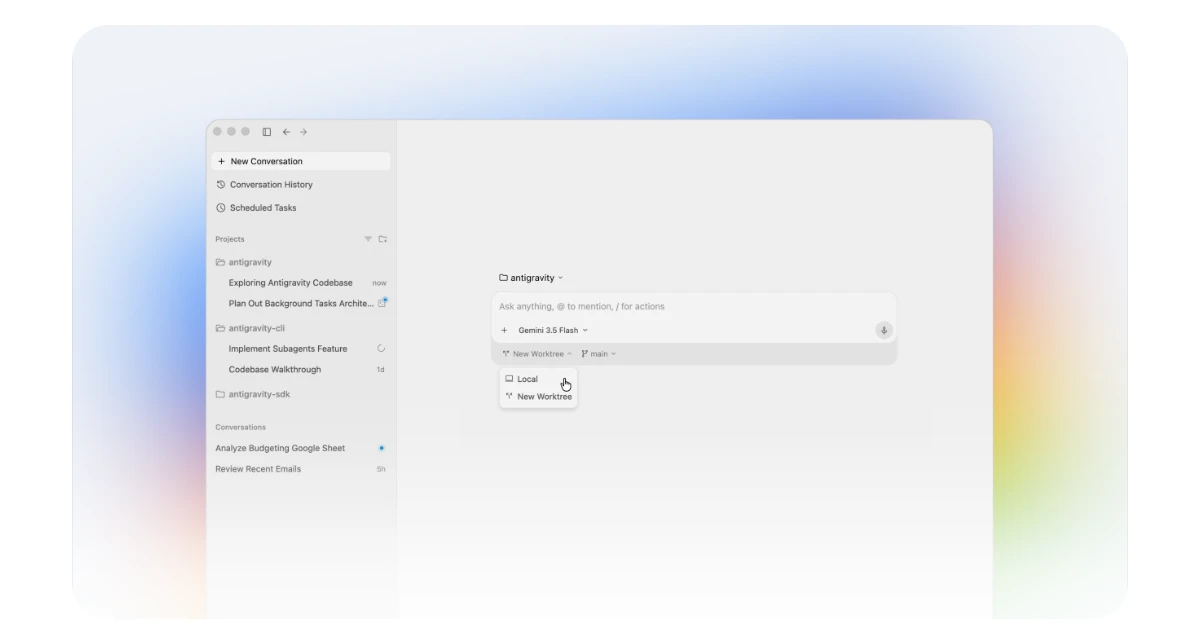Toggle the sidebar panel icon
Viewport: 1200px width, 630px height.
(x=267, y=132)
